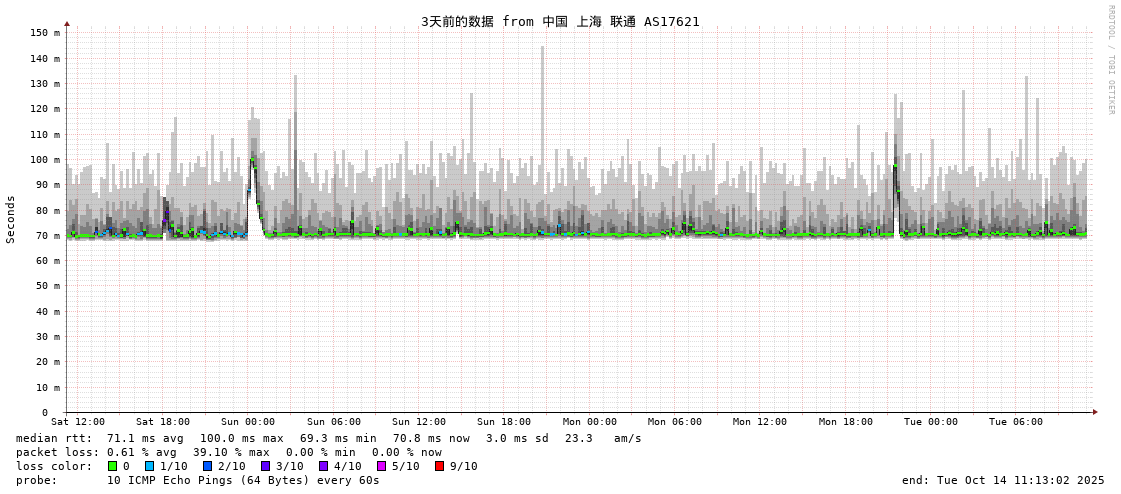This screenshot has width=1121, height=494.
Task: Select the Mon 00:00 time axis label
Action: tap(590, 422)
